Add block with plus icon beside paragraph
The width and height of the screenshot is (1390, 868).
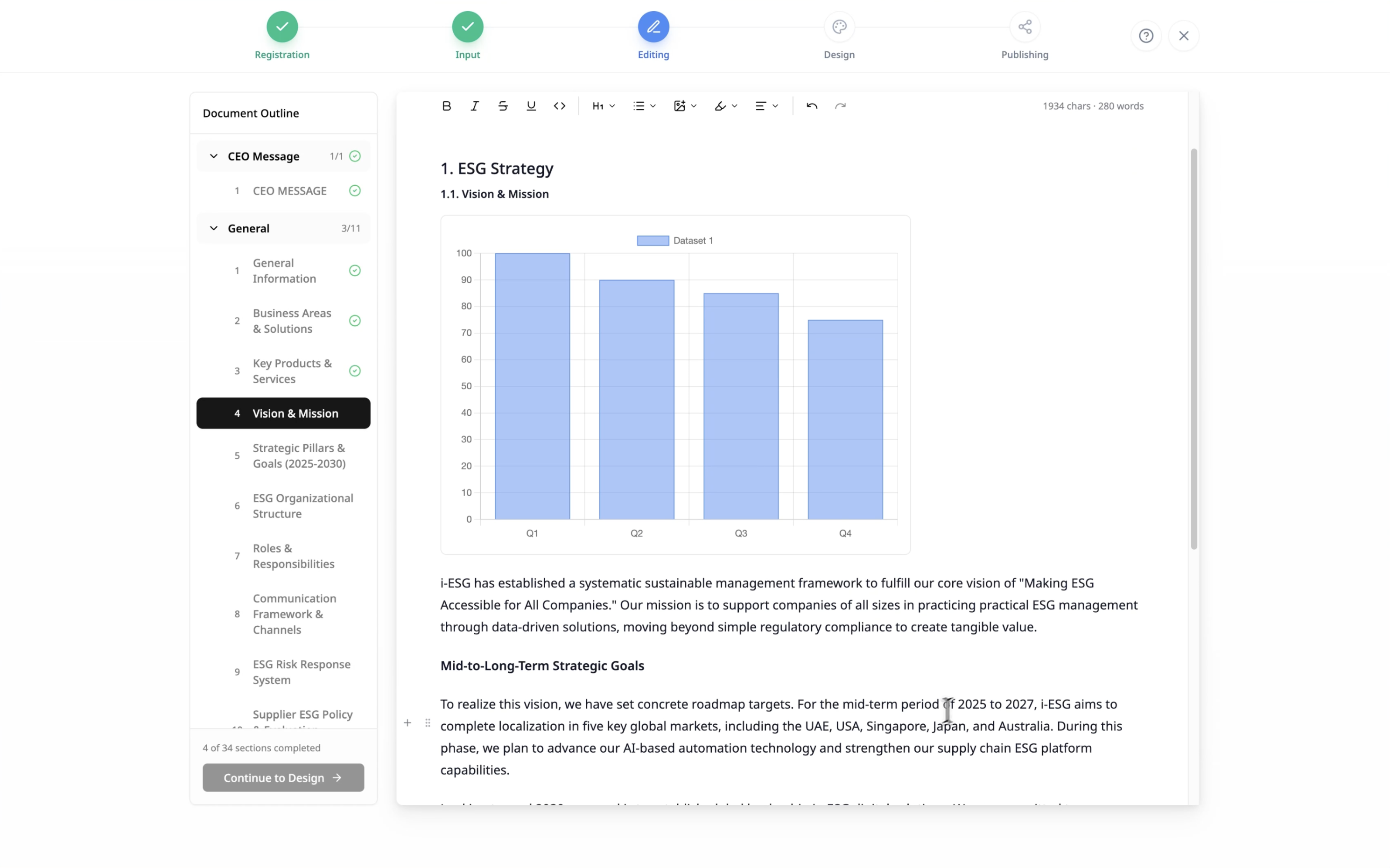[407, 723]
